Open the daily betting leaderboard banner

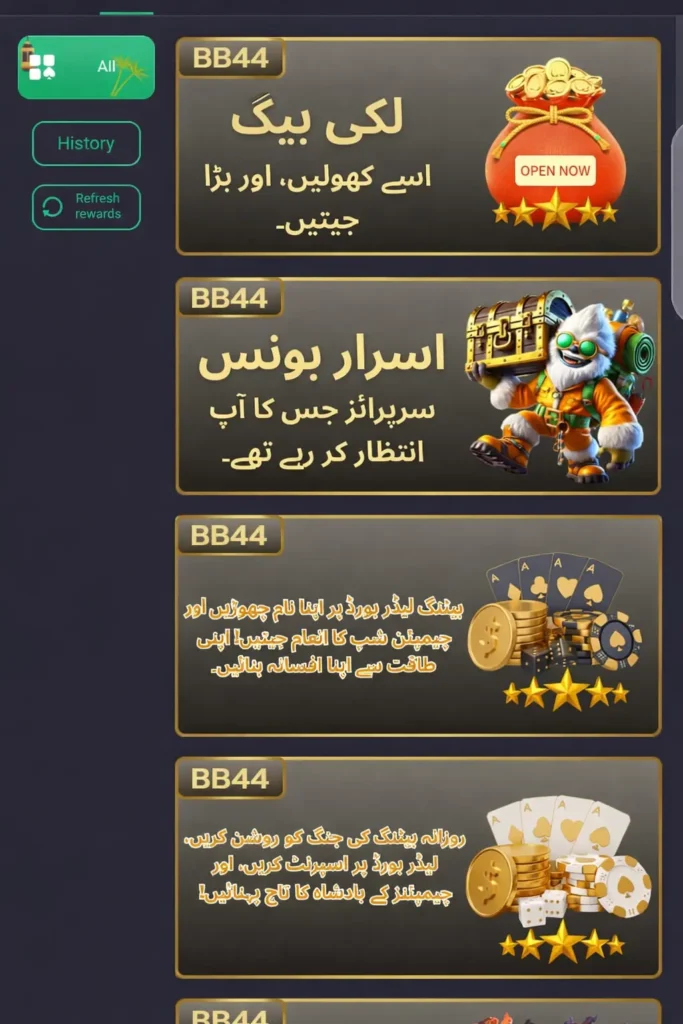(x=418, y=867)
